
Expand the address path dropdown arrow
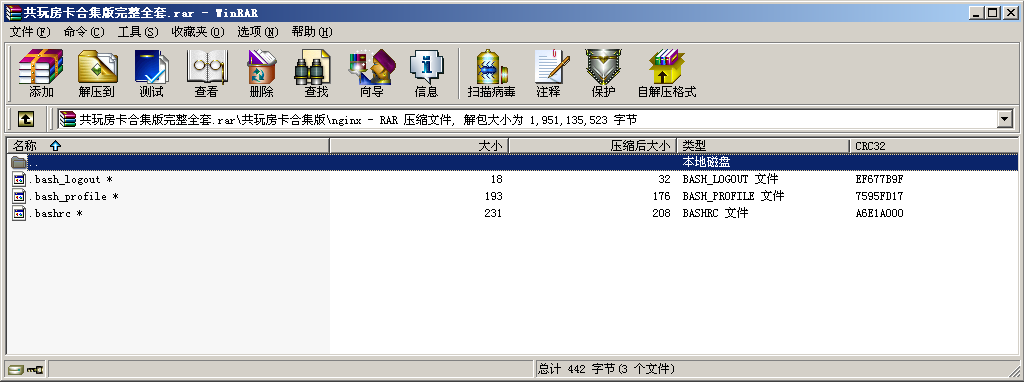[x=1005, y=119]
